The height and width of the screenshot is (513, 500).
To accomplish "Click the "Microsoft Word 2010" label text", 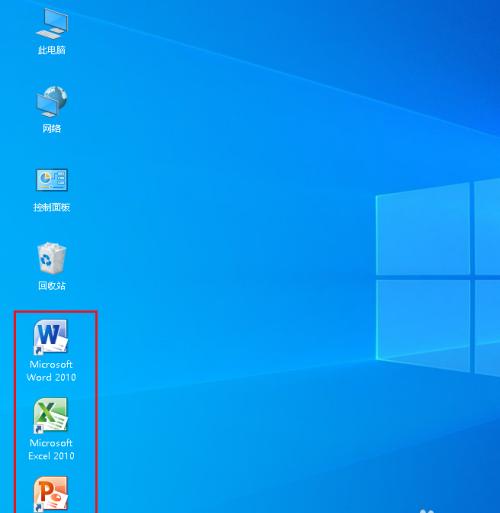I will click(51, 371).
